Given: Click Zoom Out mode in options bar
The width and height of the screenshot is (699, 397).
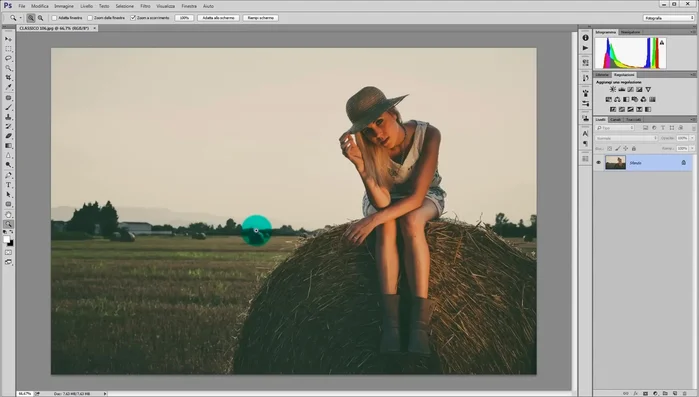Looking at the screenshot, I should [41, 18].
